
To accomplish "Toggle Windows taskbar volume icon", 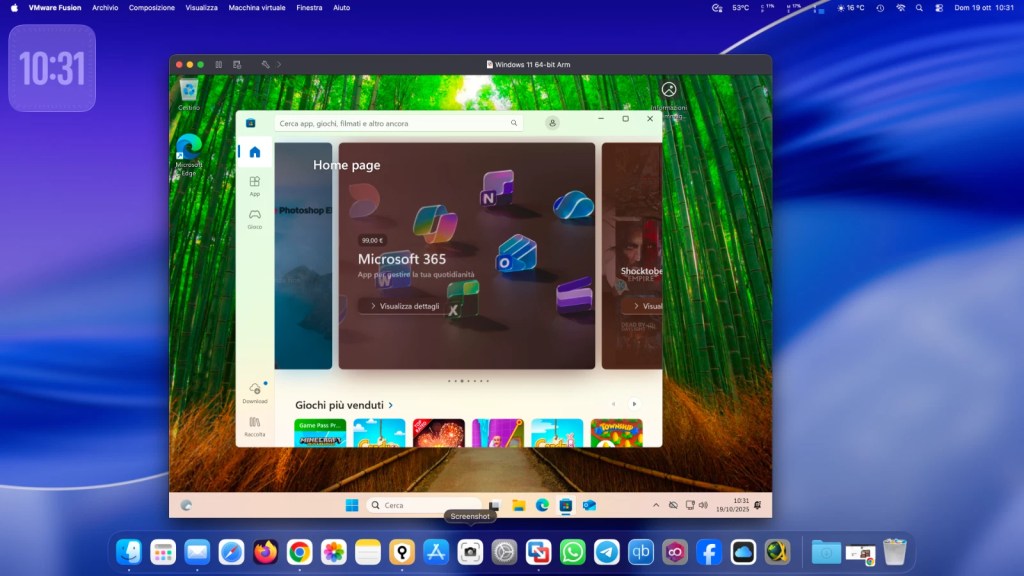I will (x=703, y=505).
